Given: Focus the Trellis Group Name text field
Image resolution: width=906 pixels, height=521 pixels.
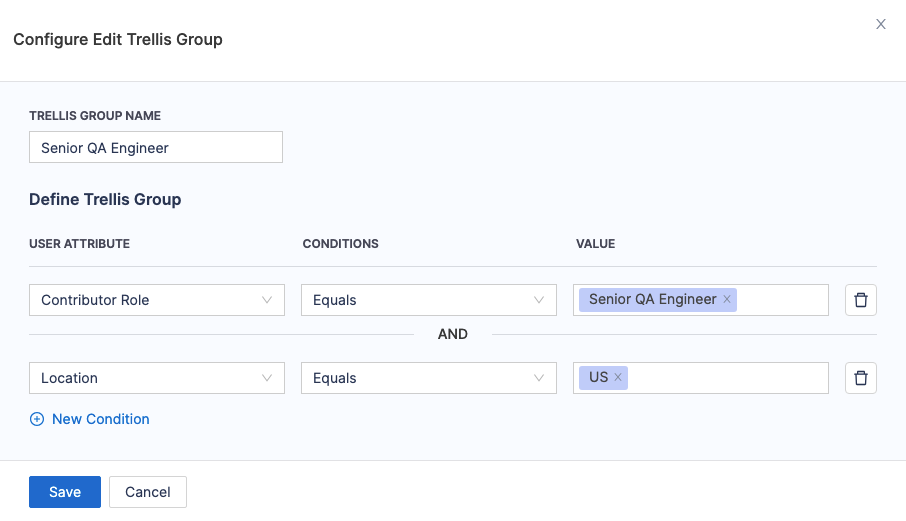Looking at the screenshot, I should pyautogui.click(x=156, y=148).
